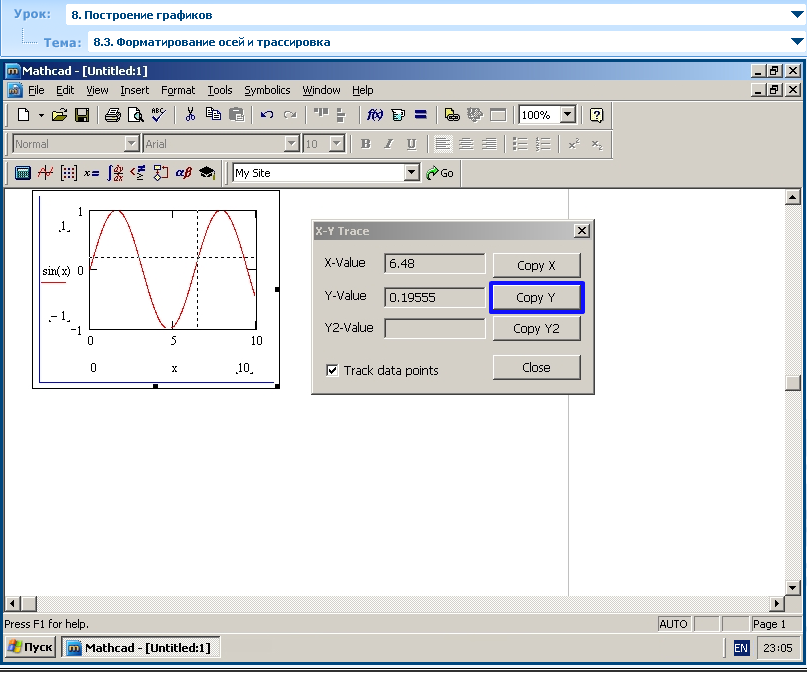Toggle Bold text formatting
This screenshot has width=807, height=682.
[x=365, y=144]
